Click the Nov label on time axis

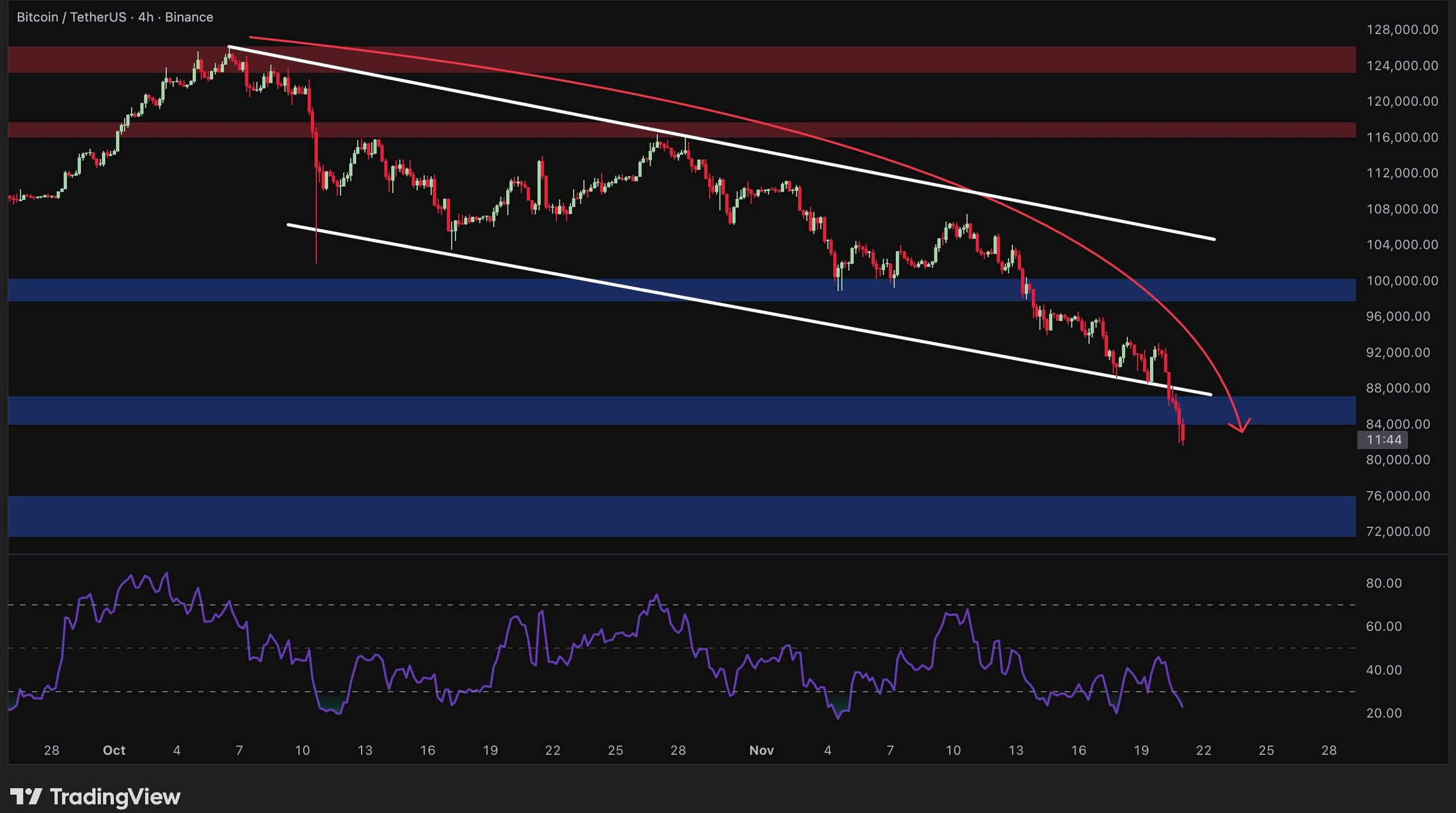(761, 750)
